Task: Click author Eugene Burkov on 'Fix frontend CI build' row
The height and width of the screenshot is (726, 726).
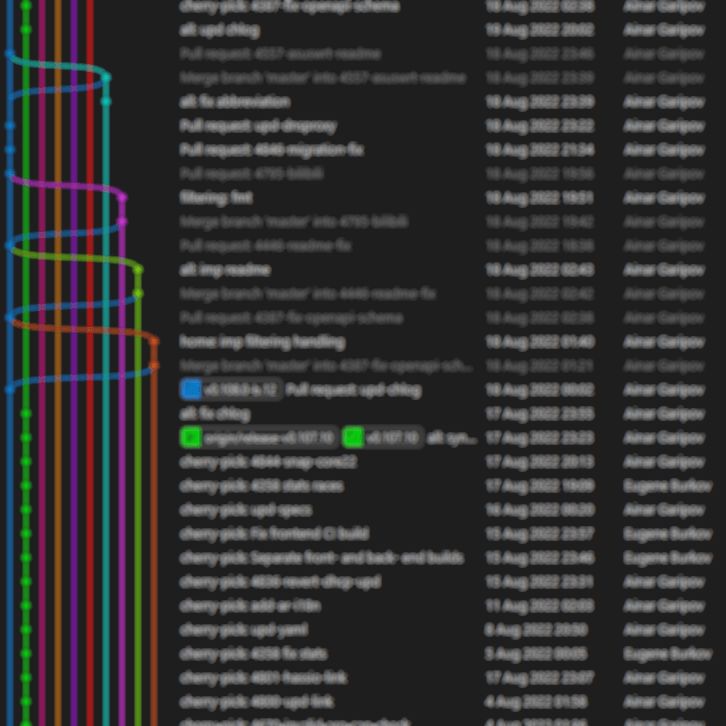Action: (x=668, y=534)
